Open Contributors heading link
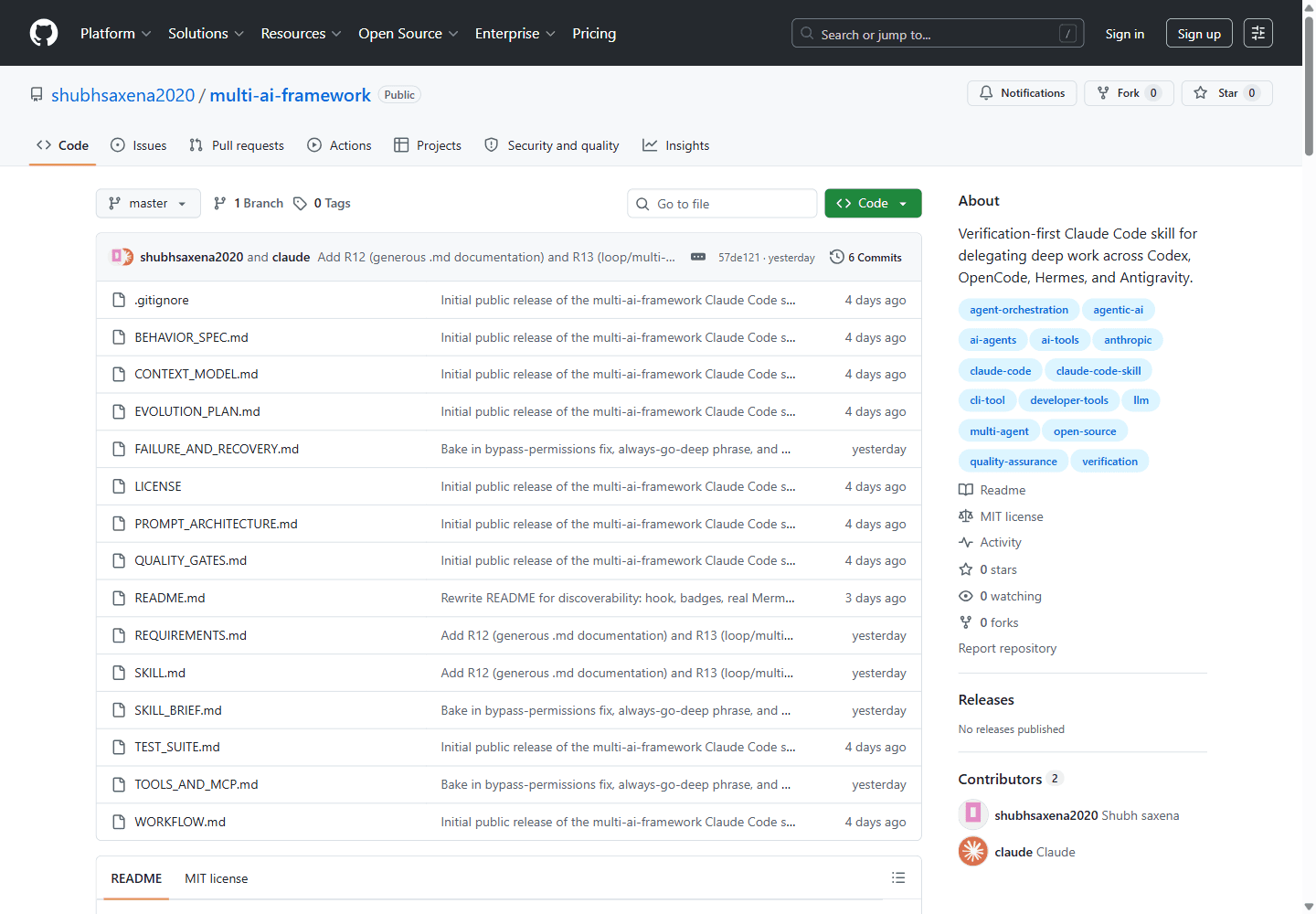 click(1009, 779)
